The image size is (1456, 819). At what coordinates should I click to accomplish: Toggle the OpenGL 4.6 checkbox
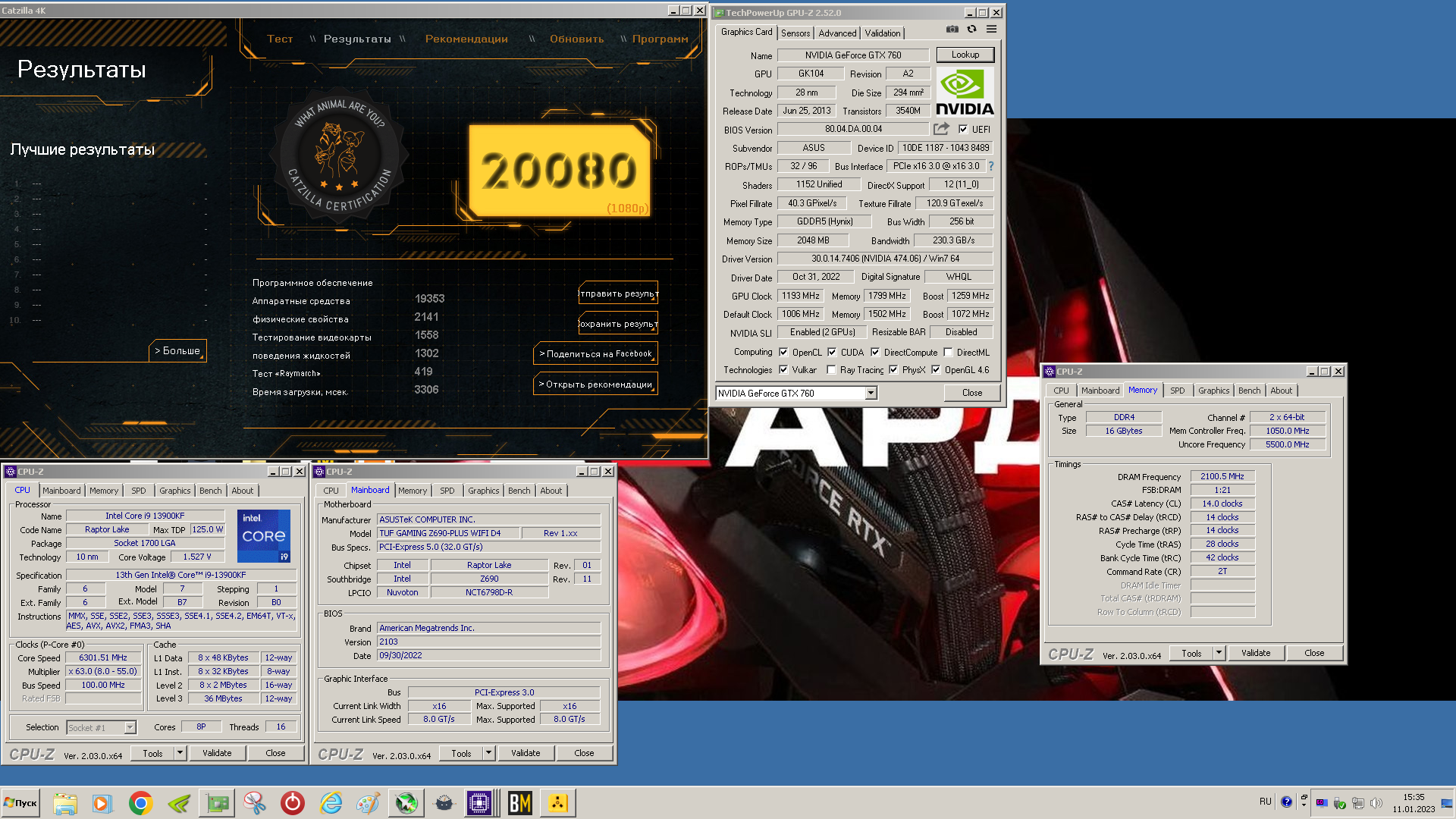point(936,370)
